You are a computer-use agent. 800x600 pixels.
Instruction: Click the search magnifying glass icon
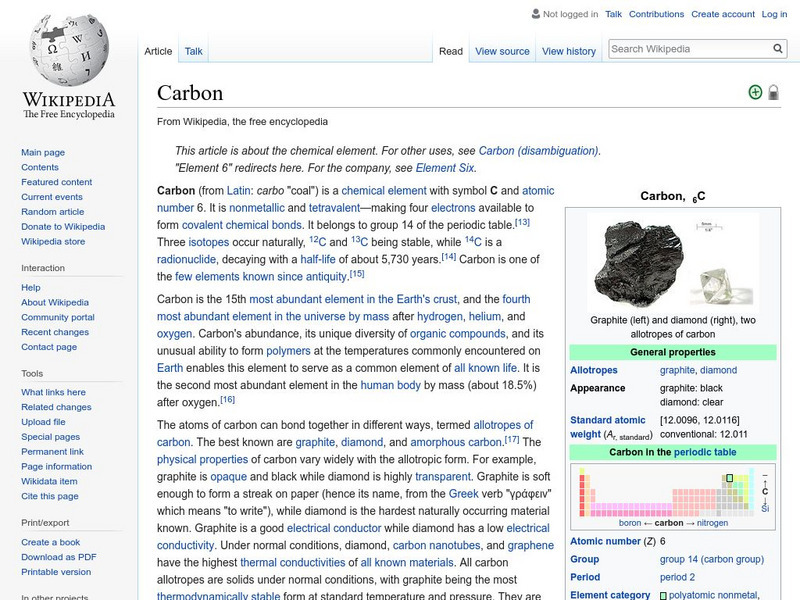[778, 48]
